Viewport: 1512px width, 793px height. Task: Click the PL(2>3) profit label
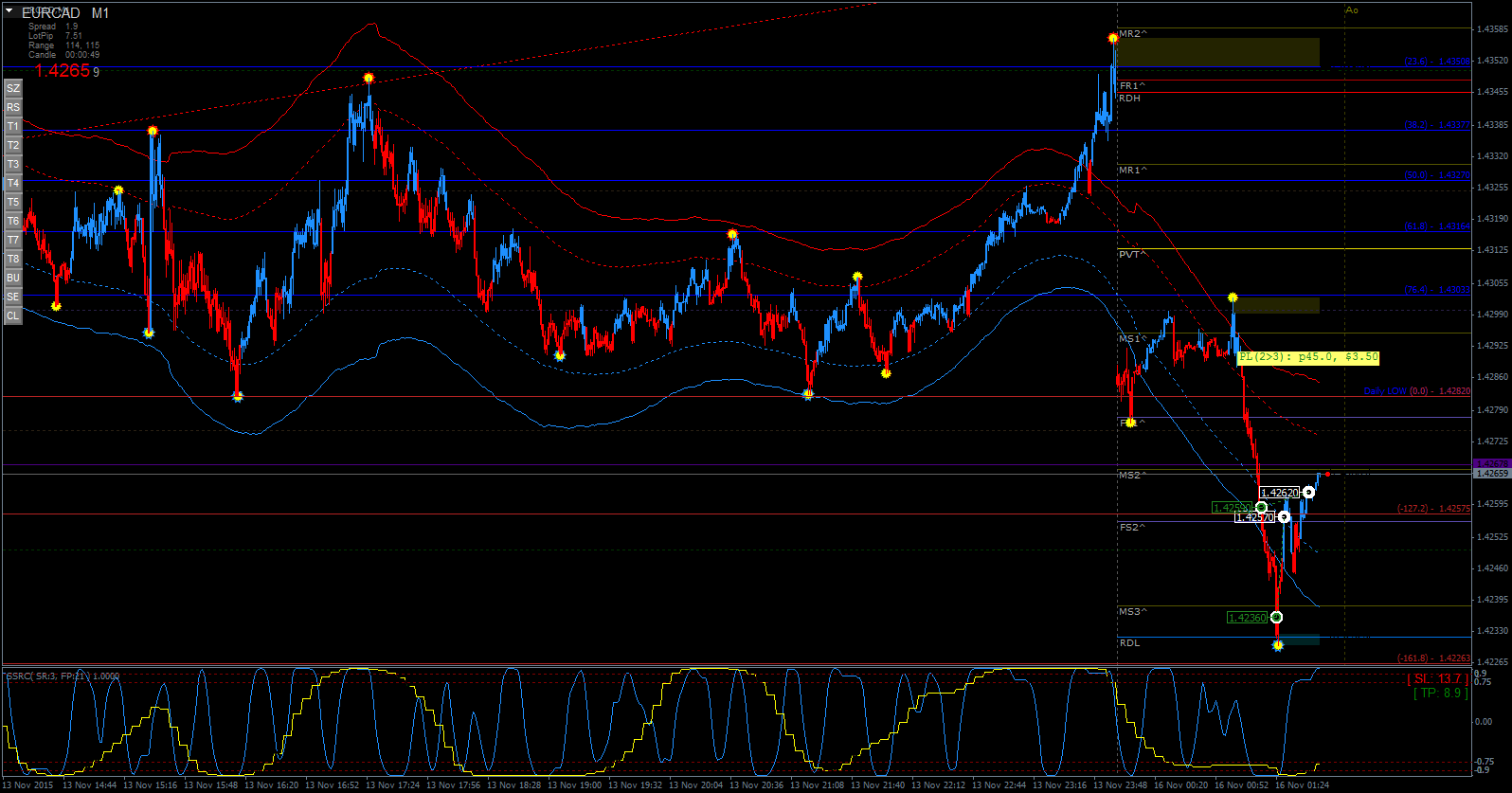coord(1308,357)
